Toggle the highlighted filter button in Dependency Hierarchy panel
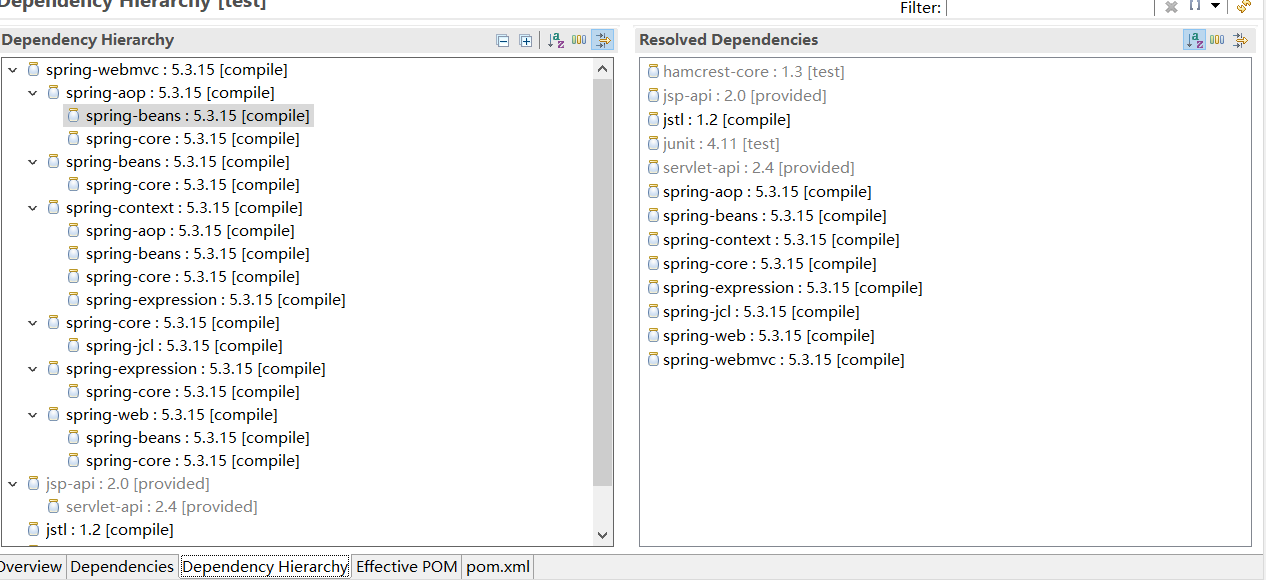Screen dimensions: 1266x580 (x=602, y=40)
